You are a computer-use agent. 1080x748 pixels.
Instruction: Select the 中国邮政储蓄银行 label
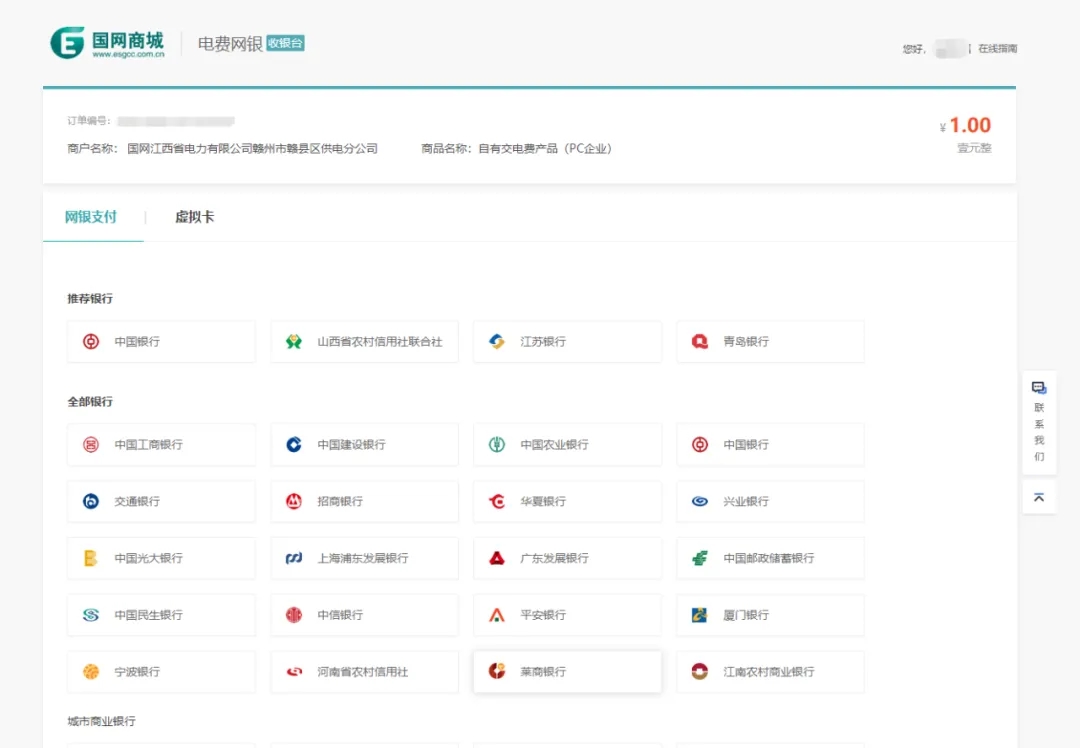tap(769, 558)
